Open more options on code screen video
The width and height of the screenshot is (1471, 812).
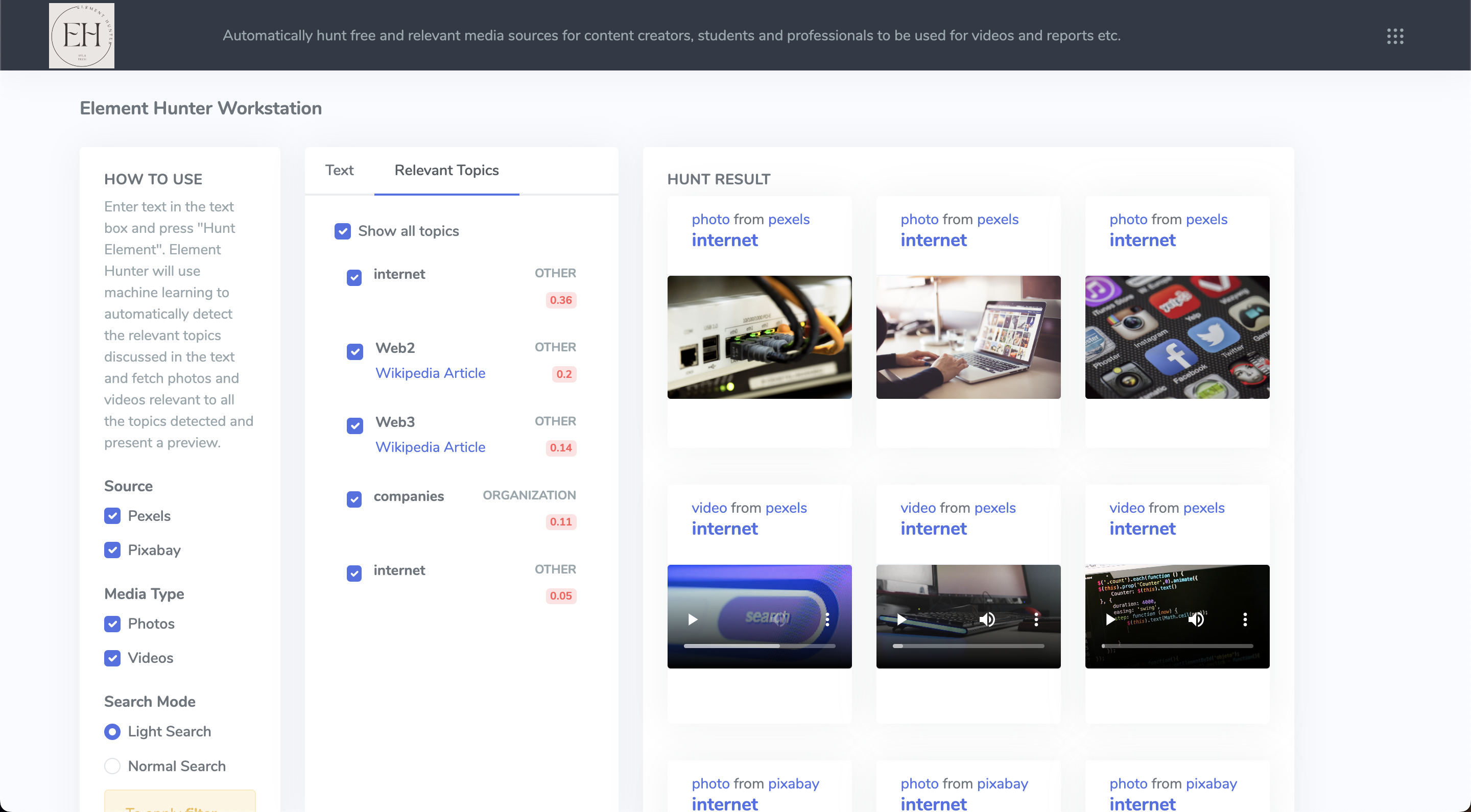tap(1245, 619)
